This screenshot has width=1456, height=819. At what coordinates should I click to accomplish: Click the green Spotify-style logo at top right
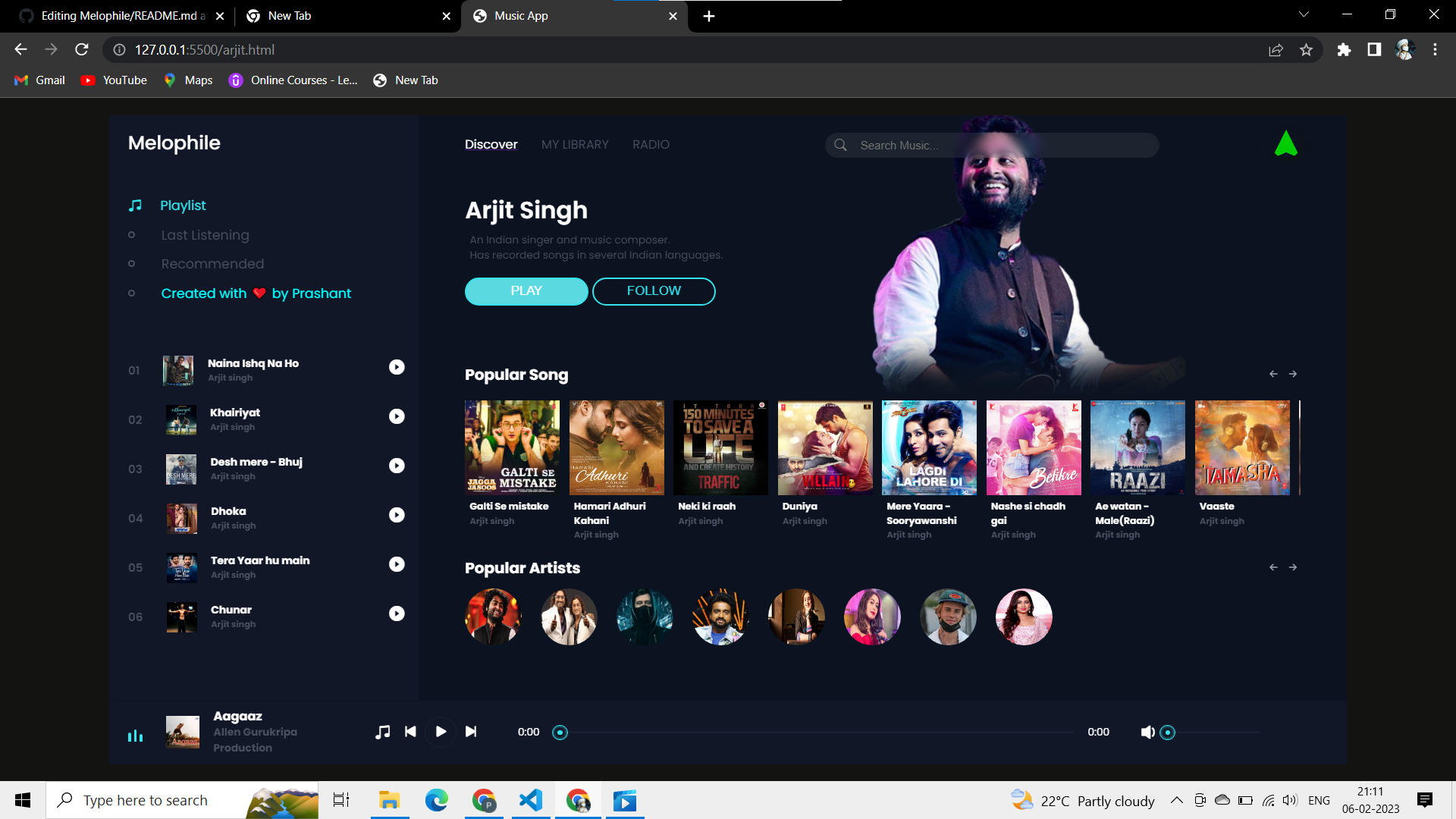click(x=1286, y=143)
